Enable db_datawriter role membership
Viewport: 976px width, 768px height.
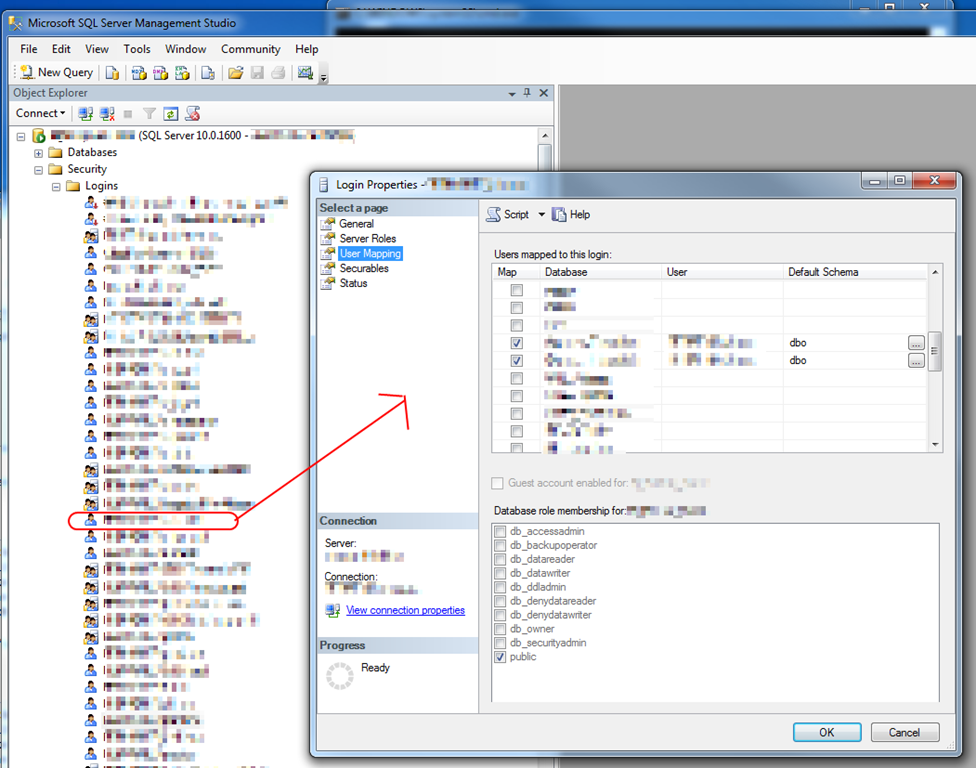tap(500, 573)
